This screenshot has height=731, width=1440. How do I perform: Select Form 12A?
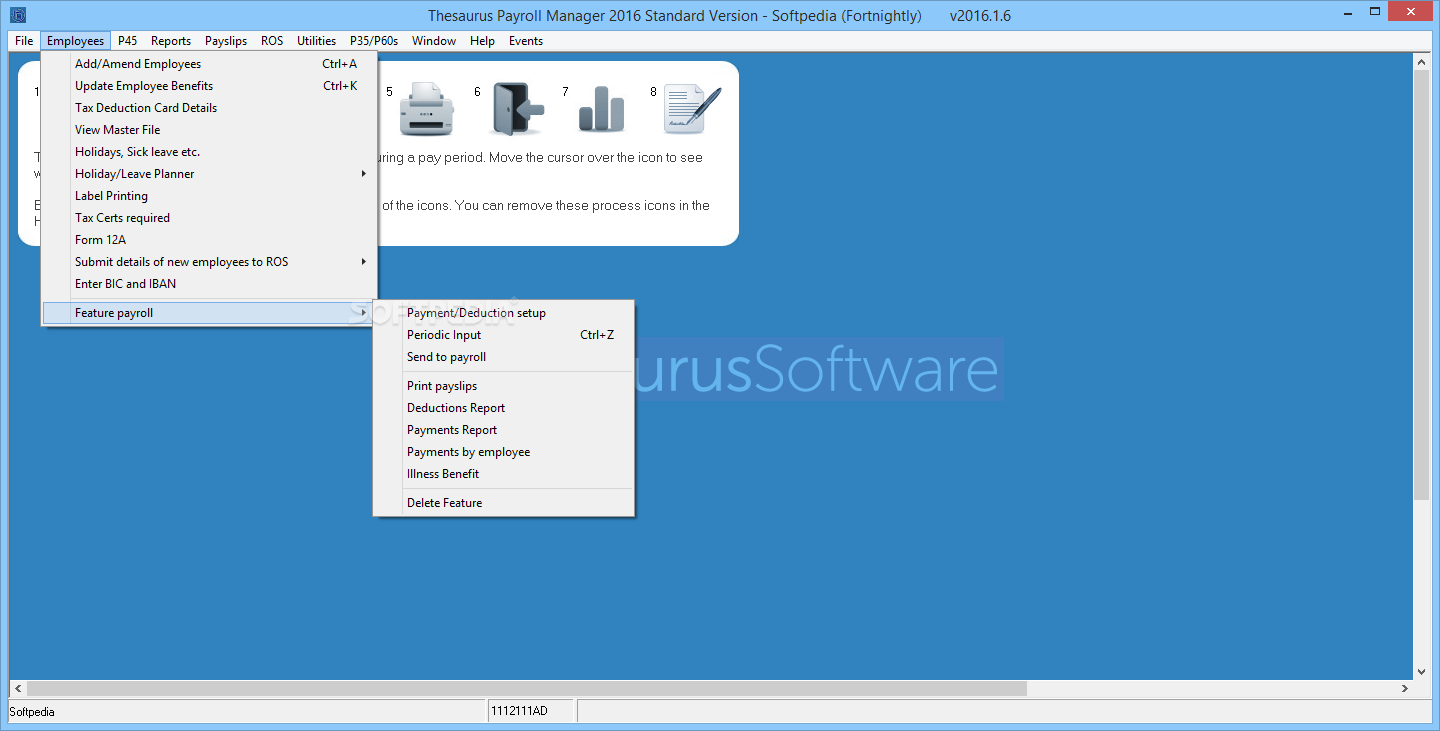tap(209, 240)
